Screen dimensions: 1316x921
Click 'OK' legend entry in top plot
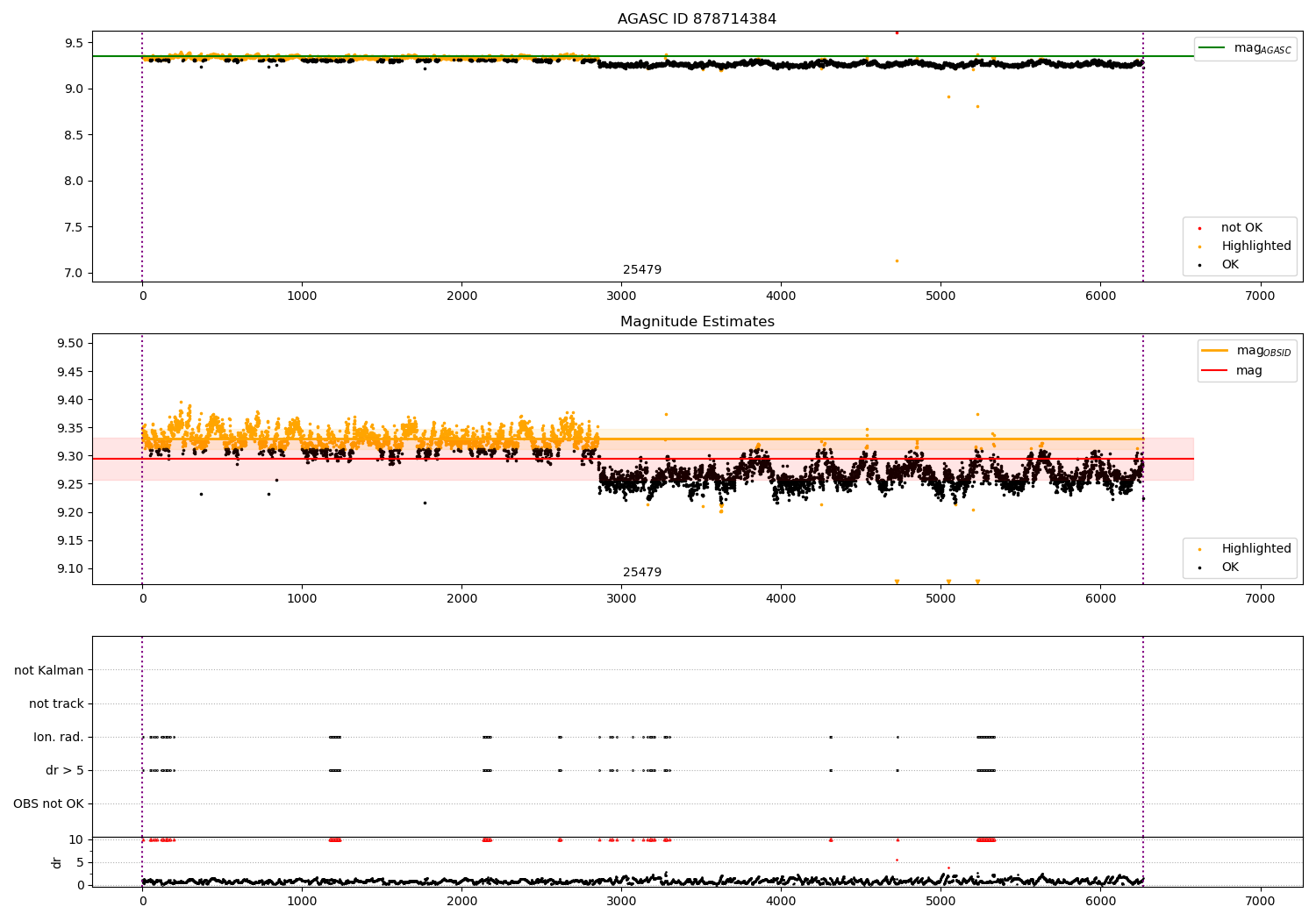coord(1230,264)
